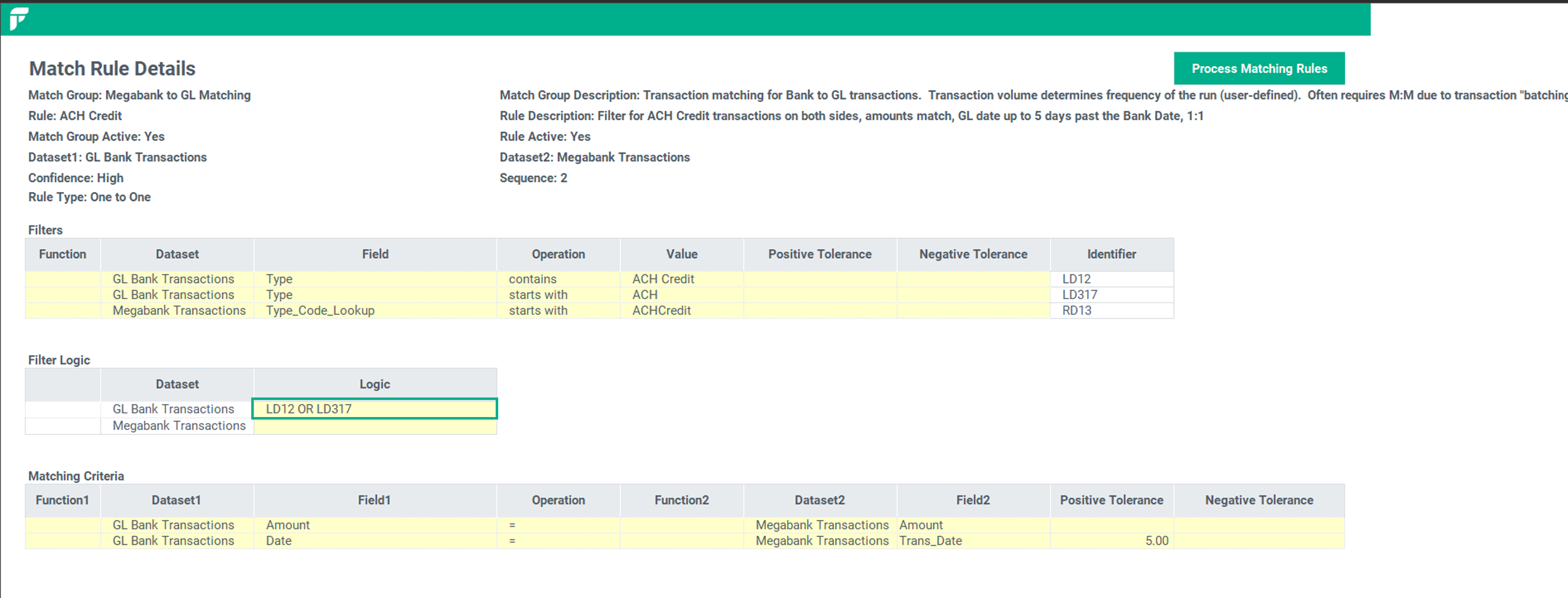Screen dimensions: 1568x598
Task: Click the Function2 column header
Action: click(681, 500)
